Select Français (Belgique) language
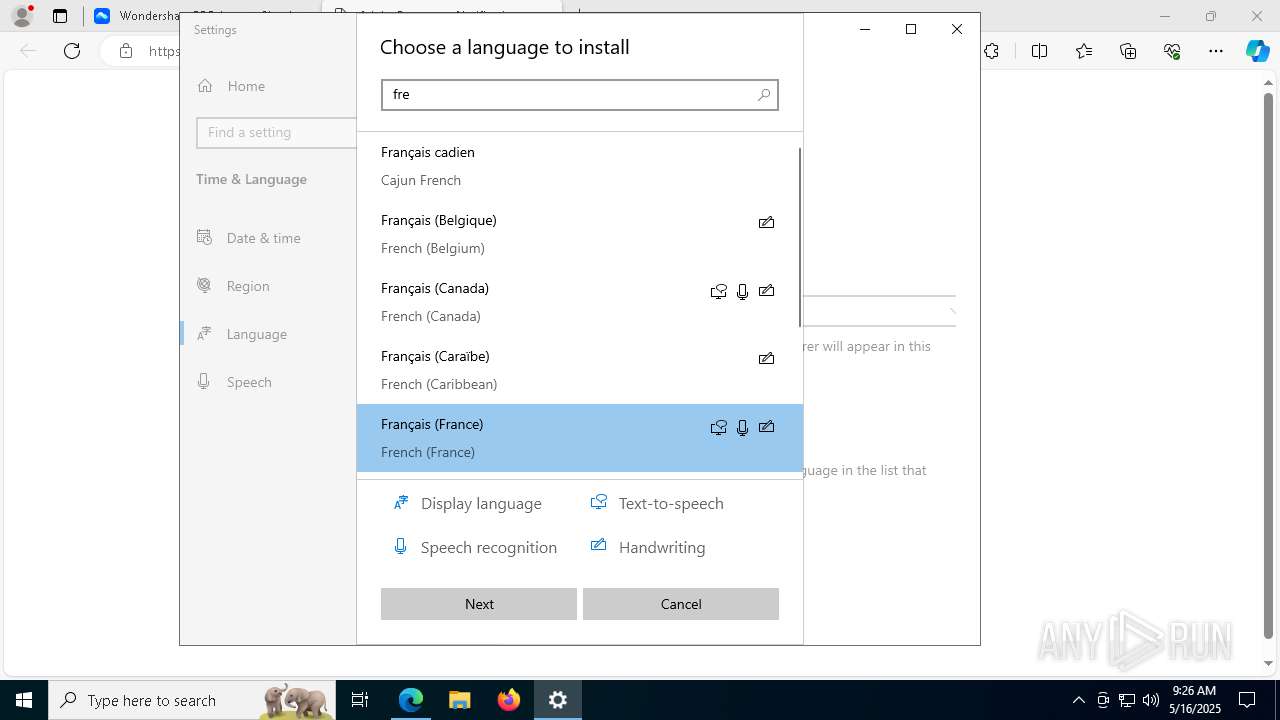The width and height of the screenshot is (1280, 720). pos(578,234)
